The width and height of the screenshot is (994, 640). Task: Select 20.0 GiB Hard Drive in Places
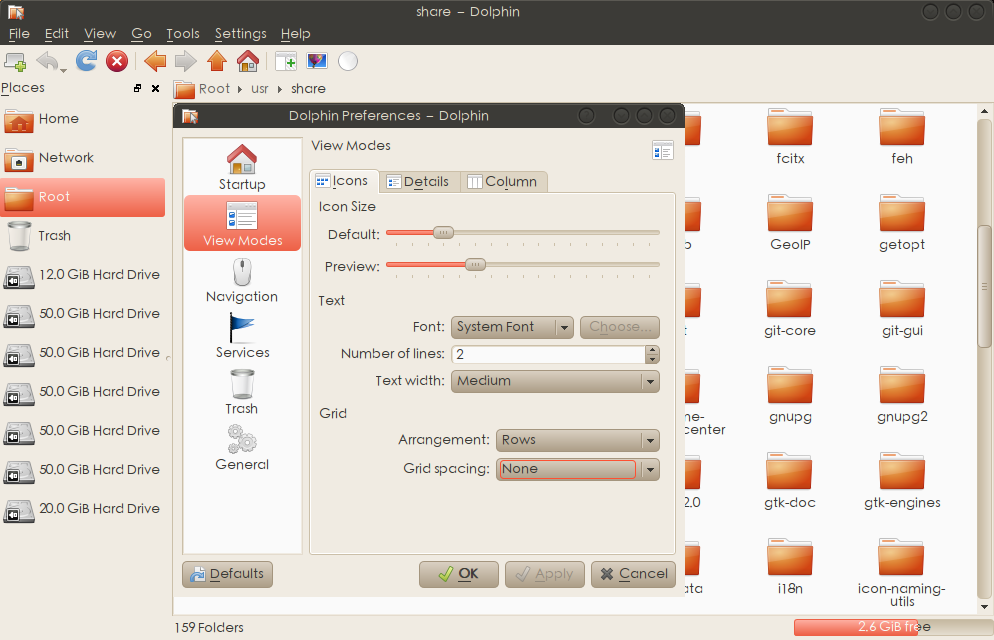(x=82, y=509)
